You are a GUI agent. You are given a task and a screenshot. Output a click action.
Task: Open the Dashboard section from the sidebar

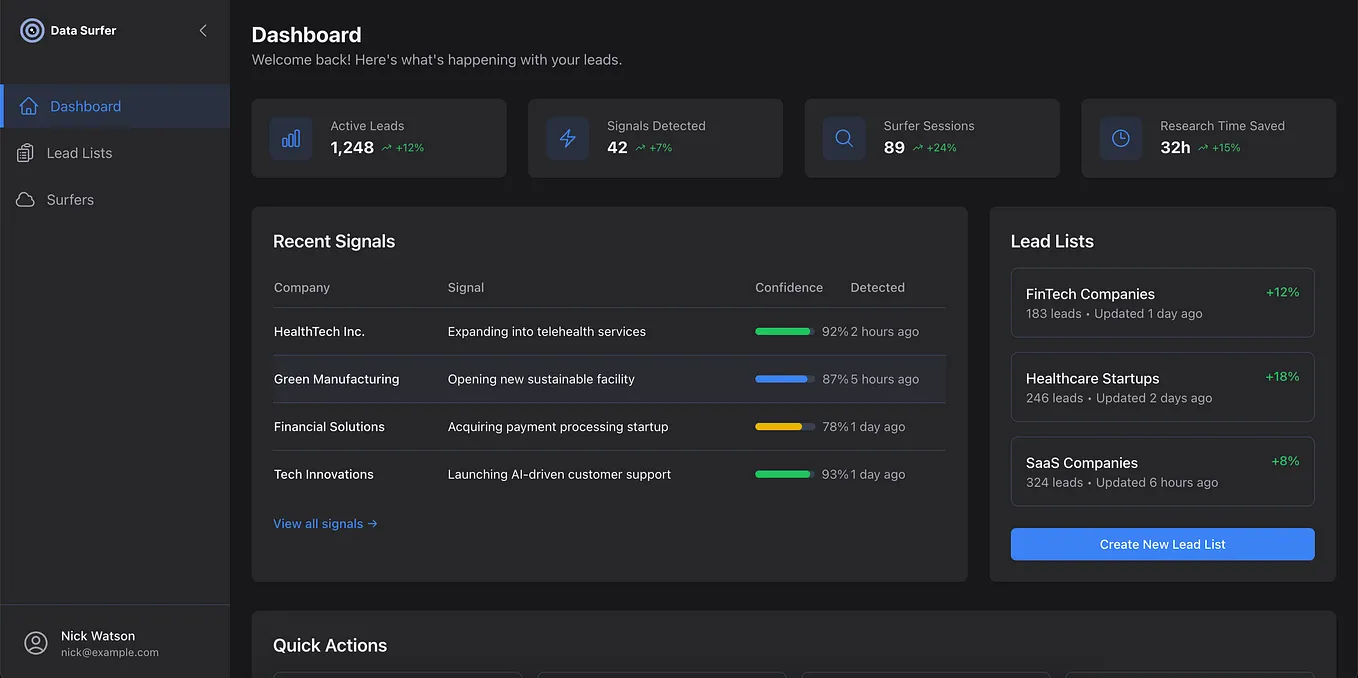tap(85, 106)
